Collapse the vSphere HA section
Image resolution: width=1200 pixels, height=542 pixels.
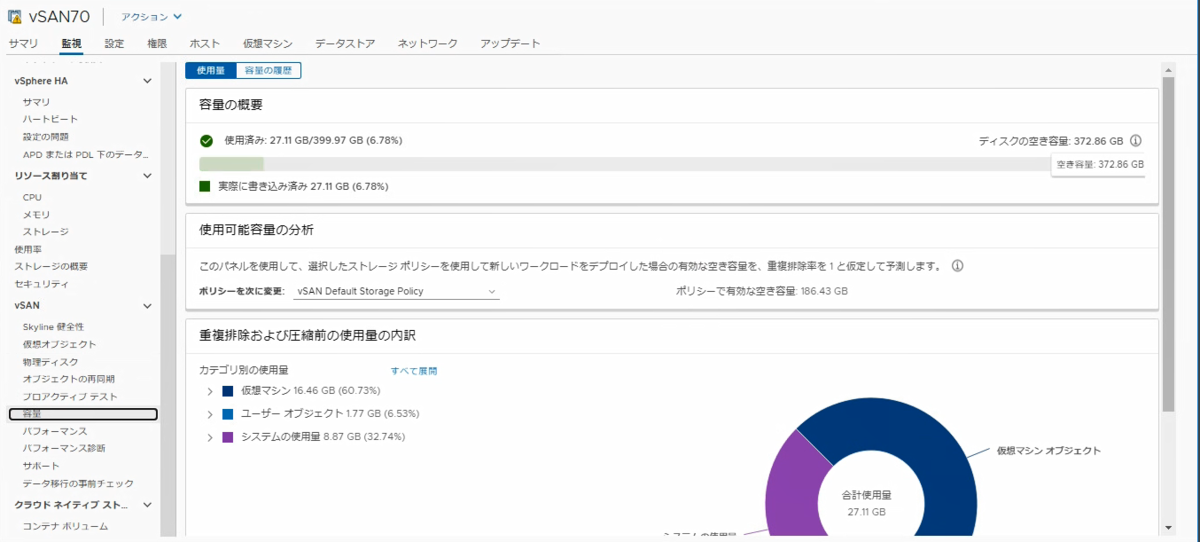pos(147,81)
